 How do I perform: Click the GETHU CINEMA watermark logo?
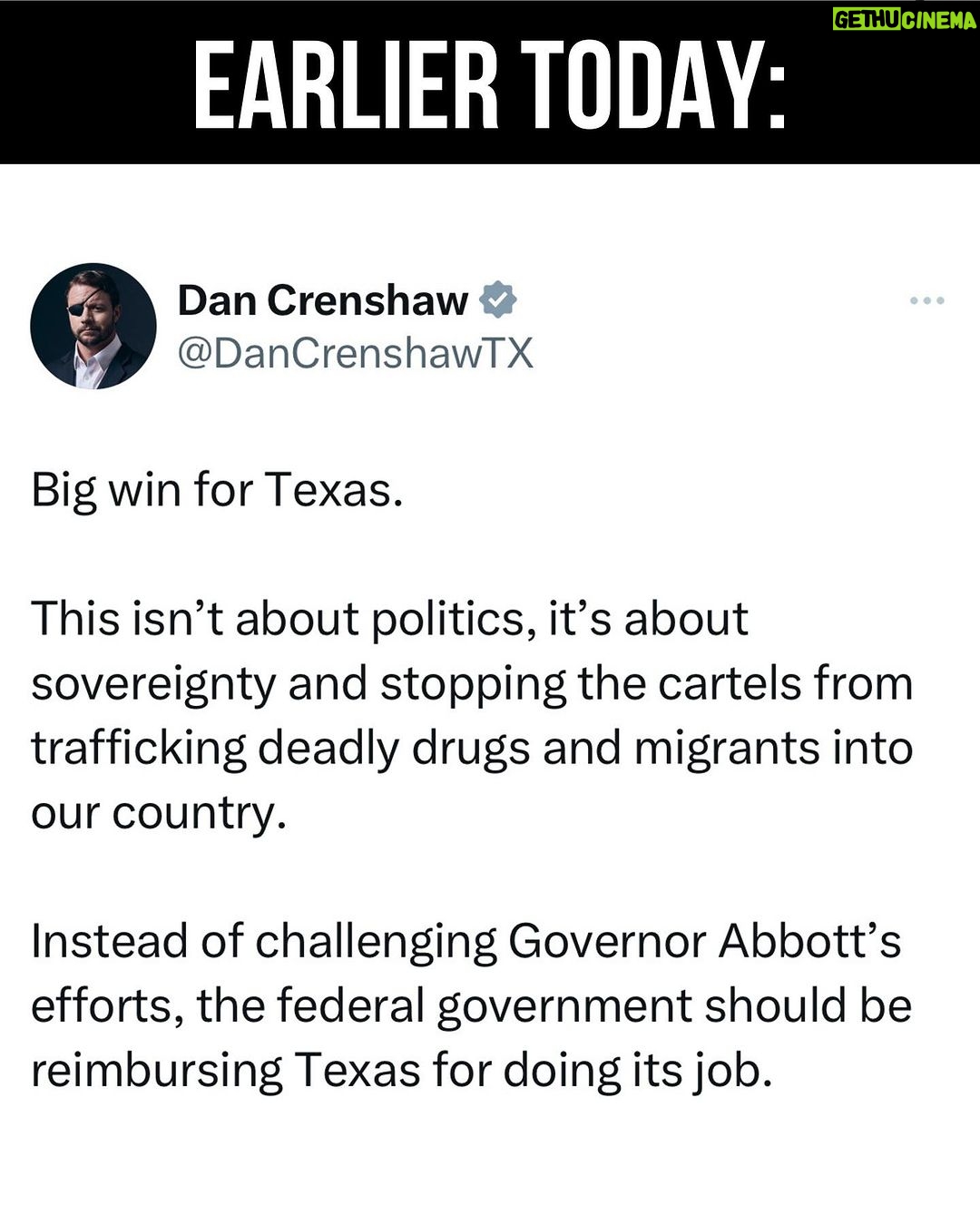coord(904,20)
